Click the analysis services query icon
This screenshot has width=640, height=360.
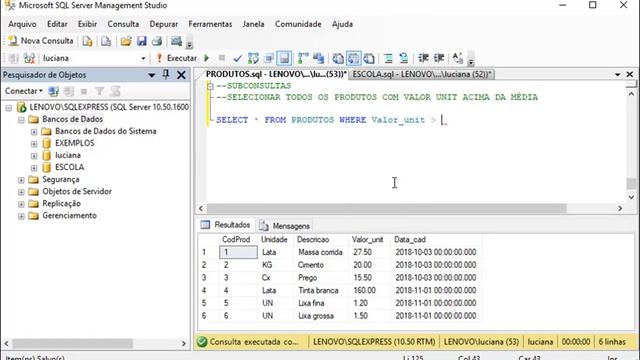[106, 41]
